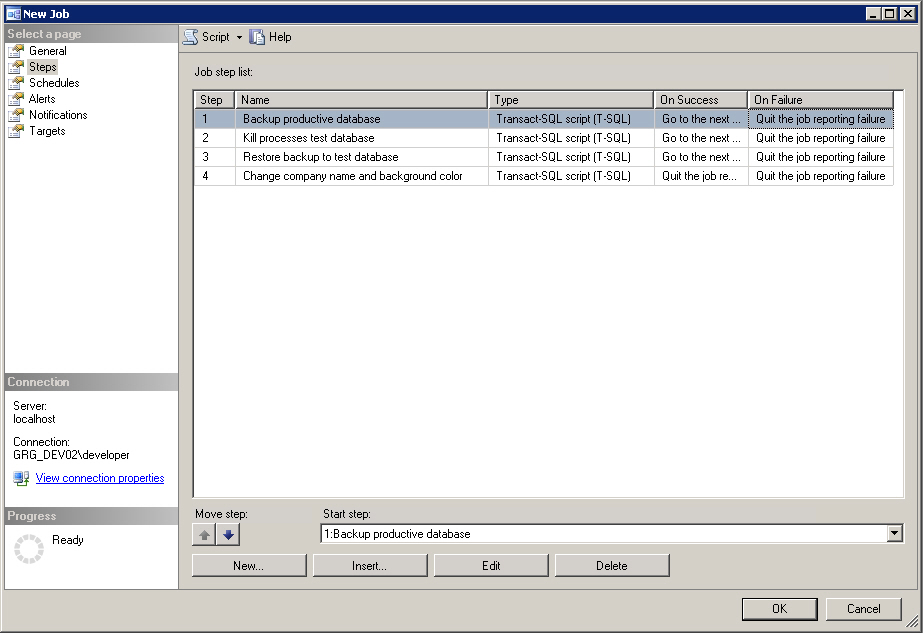
Task: Click the Script scroll icon
Action: 190,37
